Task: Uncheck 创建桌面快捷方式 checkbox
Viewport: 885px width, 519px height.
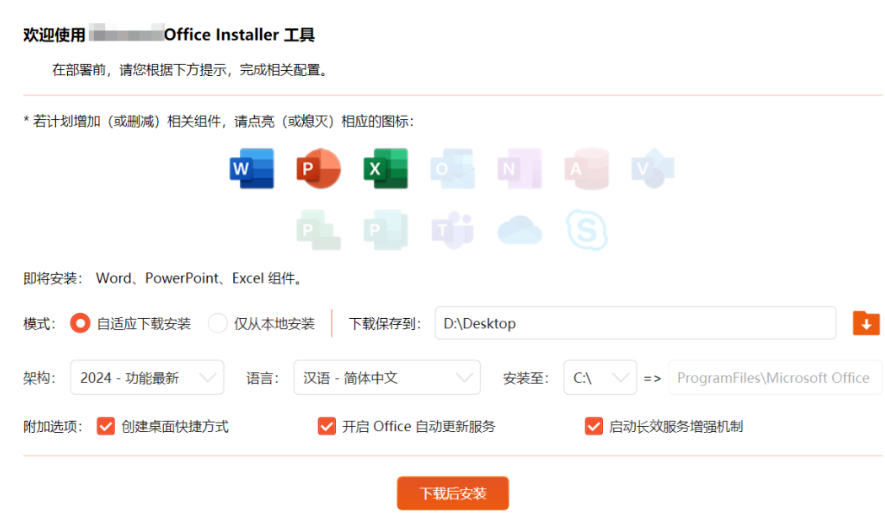Action: pyautogui.click(x=106, y=426)
